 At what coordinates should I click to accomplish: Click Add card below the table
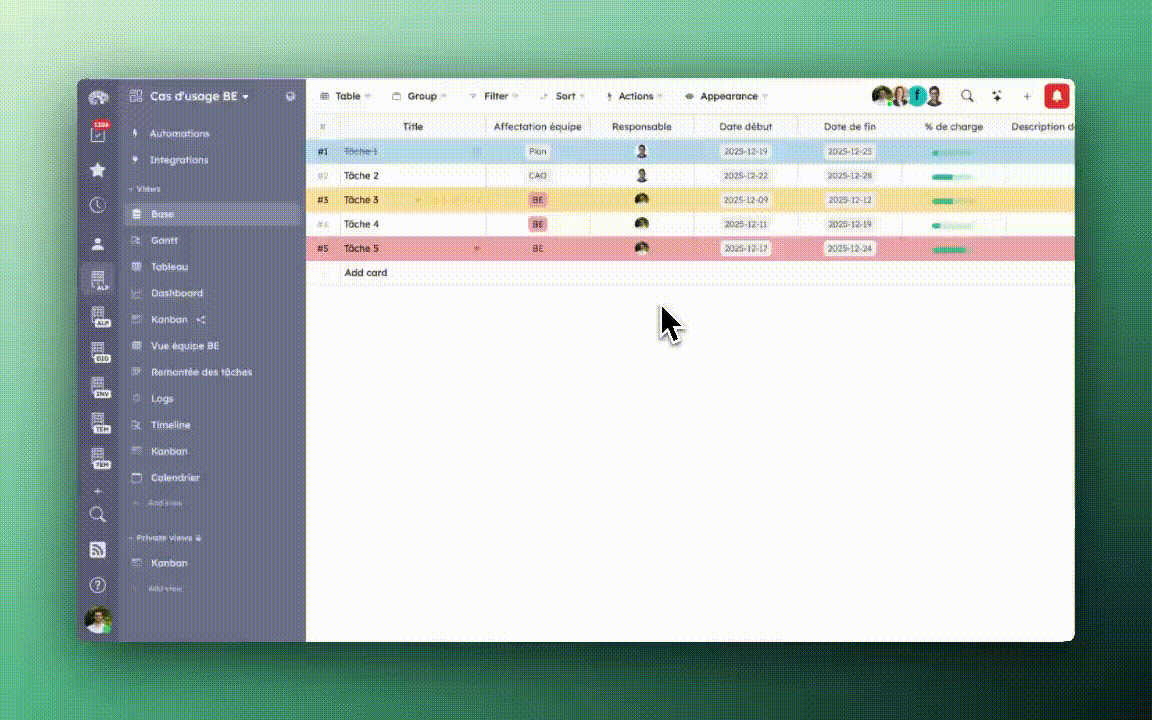coord(365,273)
